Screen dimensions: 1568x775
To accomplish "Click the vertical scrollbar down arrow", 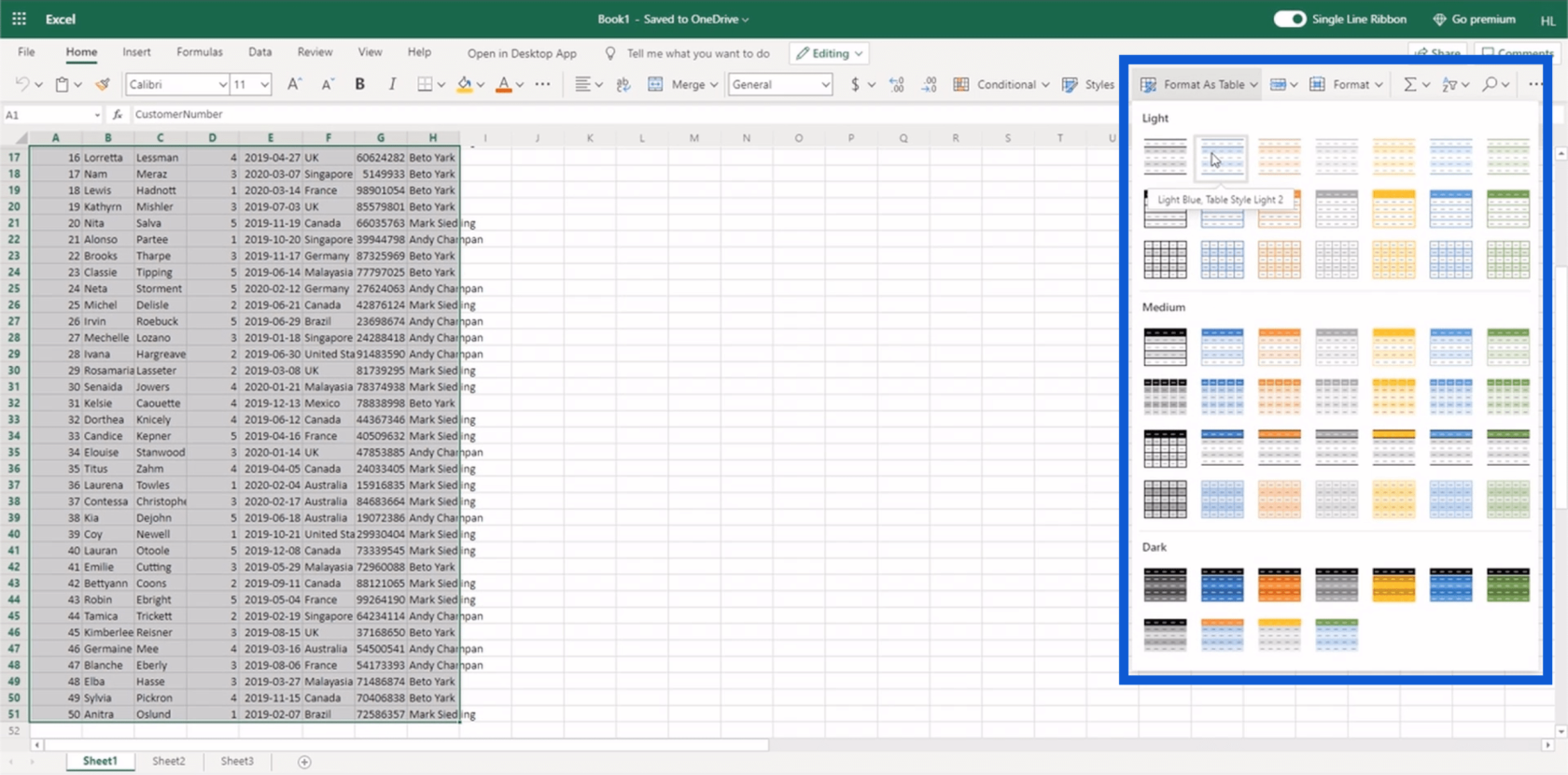I will point(1561,732).
